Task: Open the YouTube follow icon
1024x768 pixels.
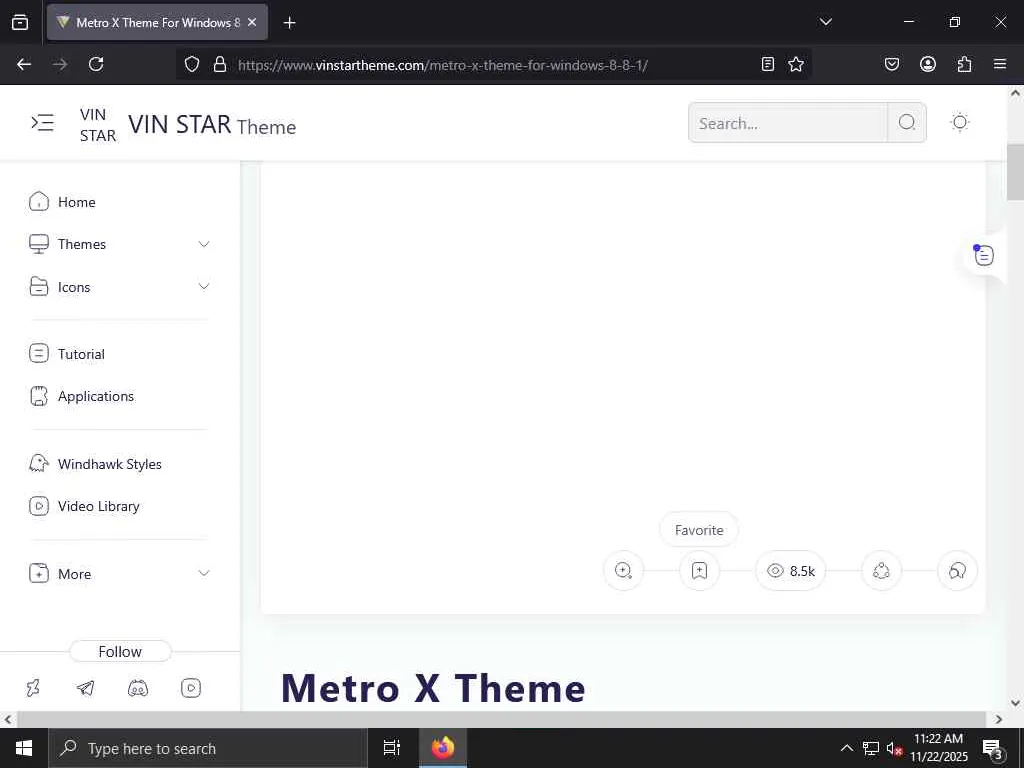Action: coord(191,688)
